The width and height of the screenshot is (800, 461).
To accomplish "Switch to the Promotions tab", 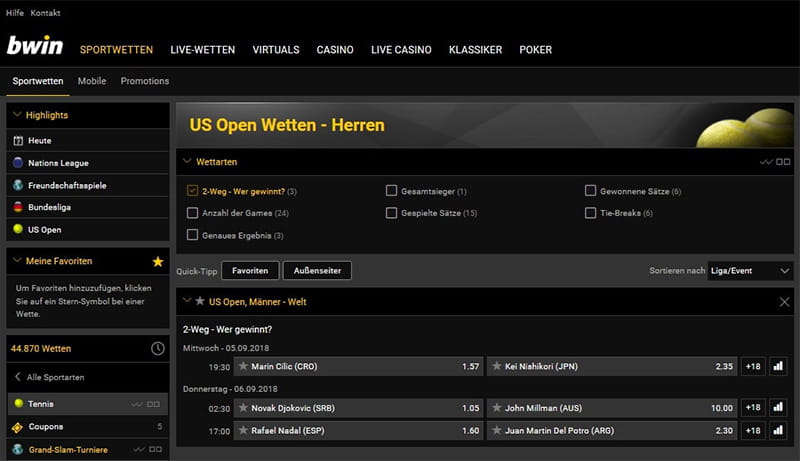I will [x=145, y=81].
